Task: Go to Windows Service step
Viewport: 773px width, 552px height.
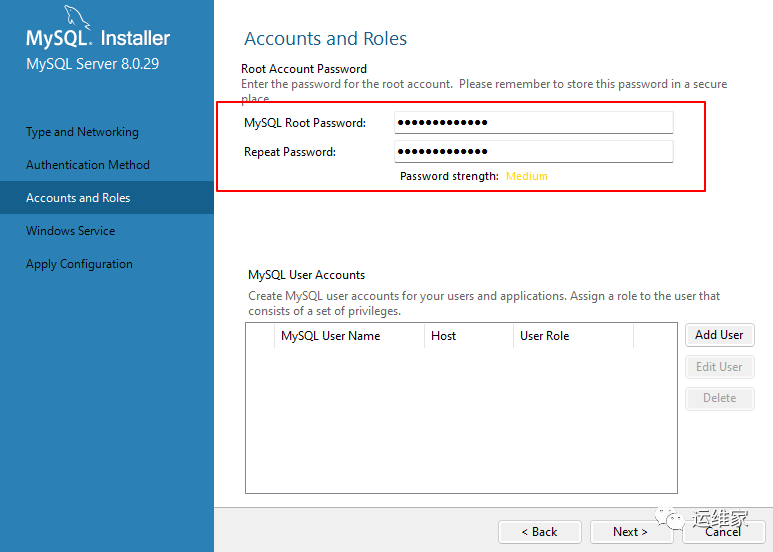Action: coord(70,231)
